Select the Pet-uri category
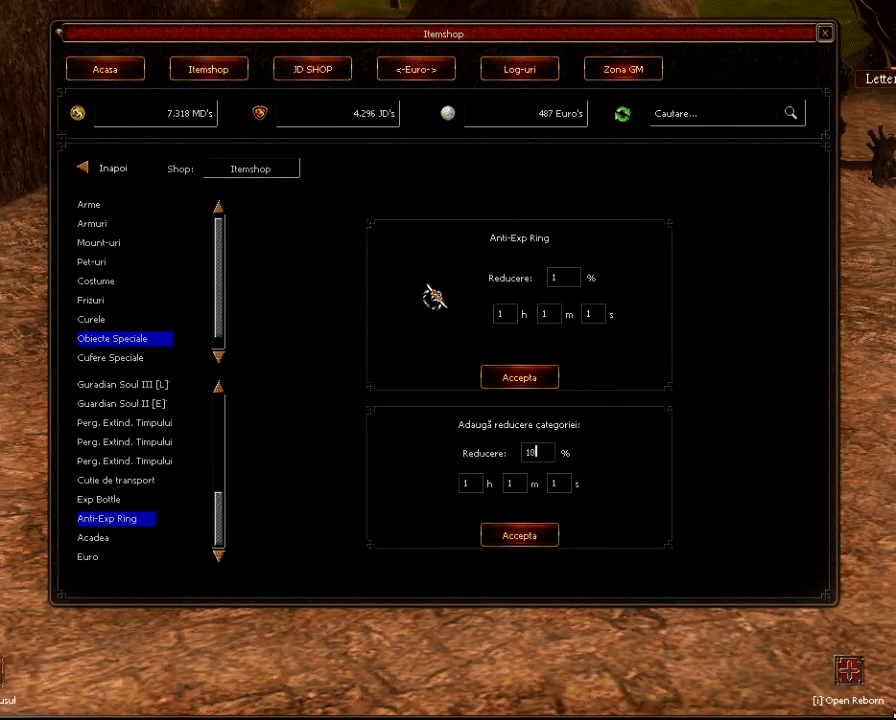Image resolution: width=896 pixels, height=720 pixels. pyautogui.click(x=91, y=262)
